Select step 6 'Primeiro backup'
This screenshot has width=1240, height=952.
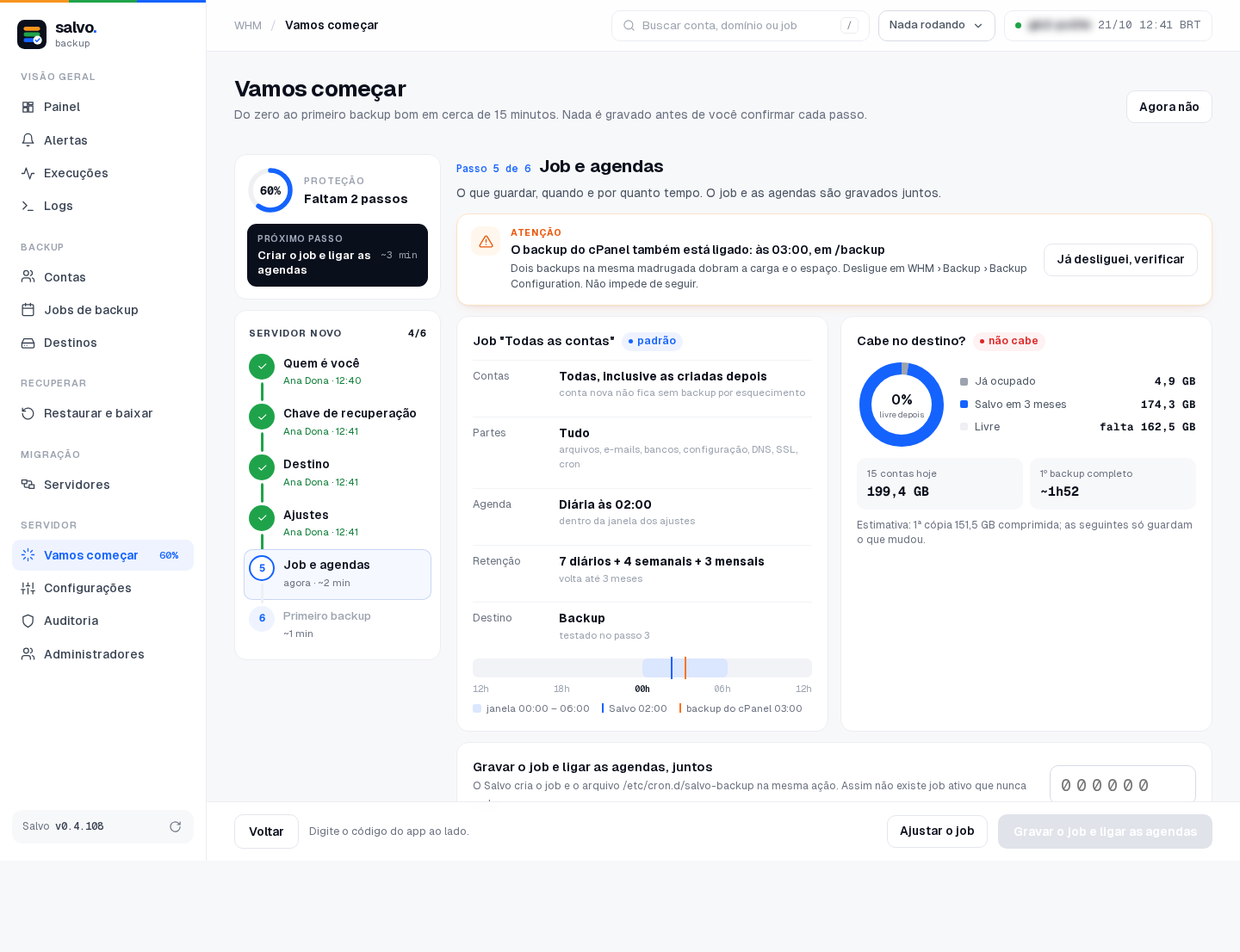[338, 624]
